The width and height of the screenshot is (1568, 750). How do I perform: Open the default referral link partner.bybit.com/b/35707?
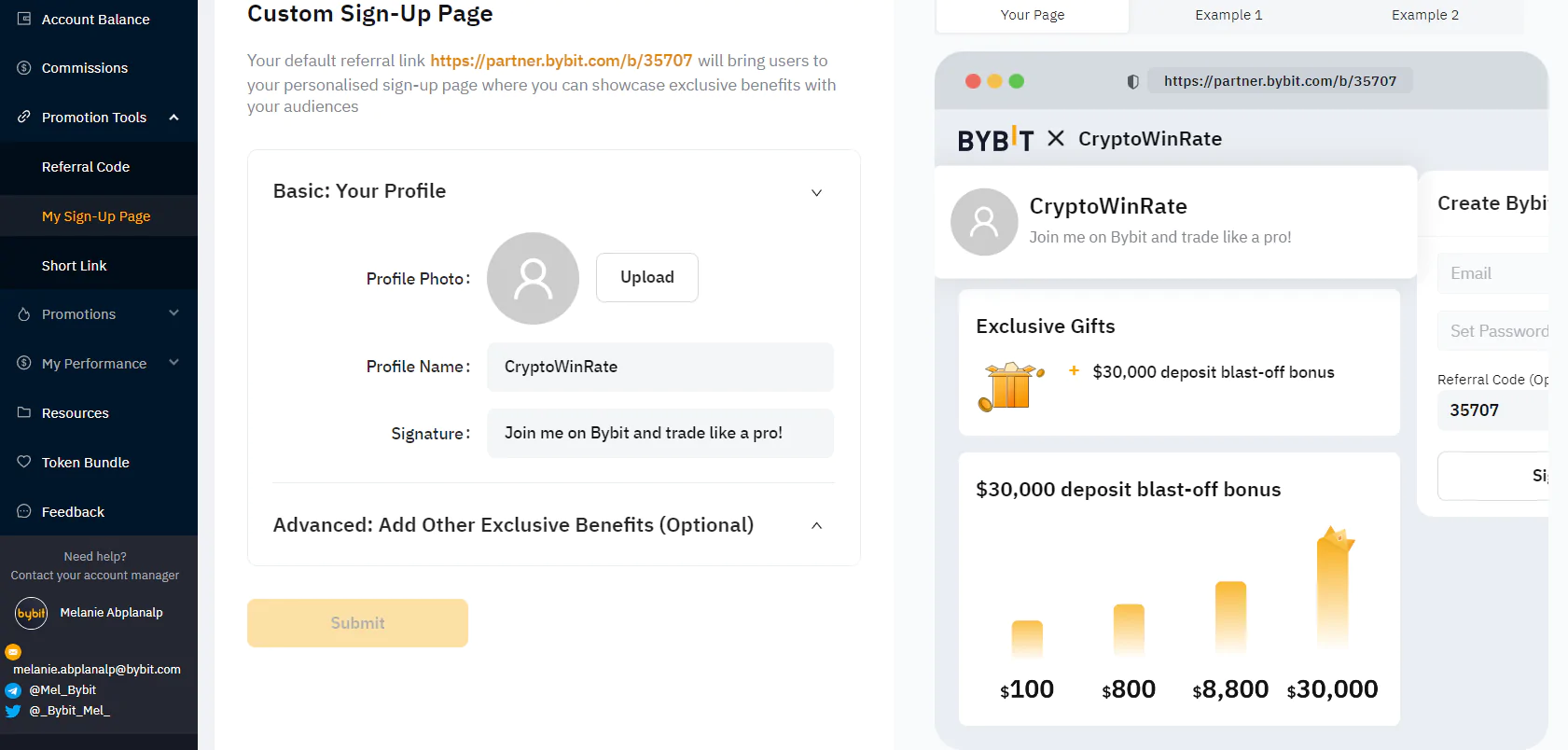click(562, 61)
